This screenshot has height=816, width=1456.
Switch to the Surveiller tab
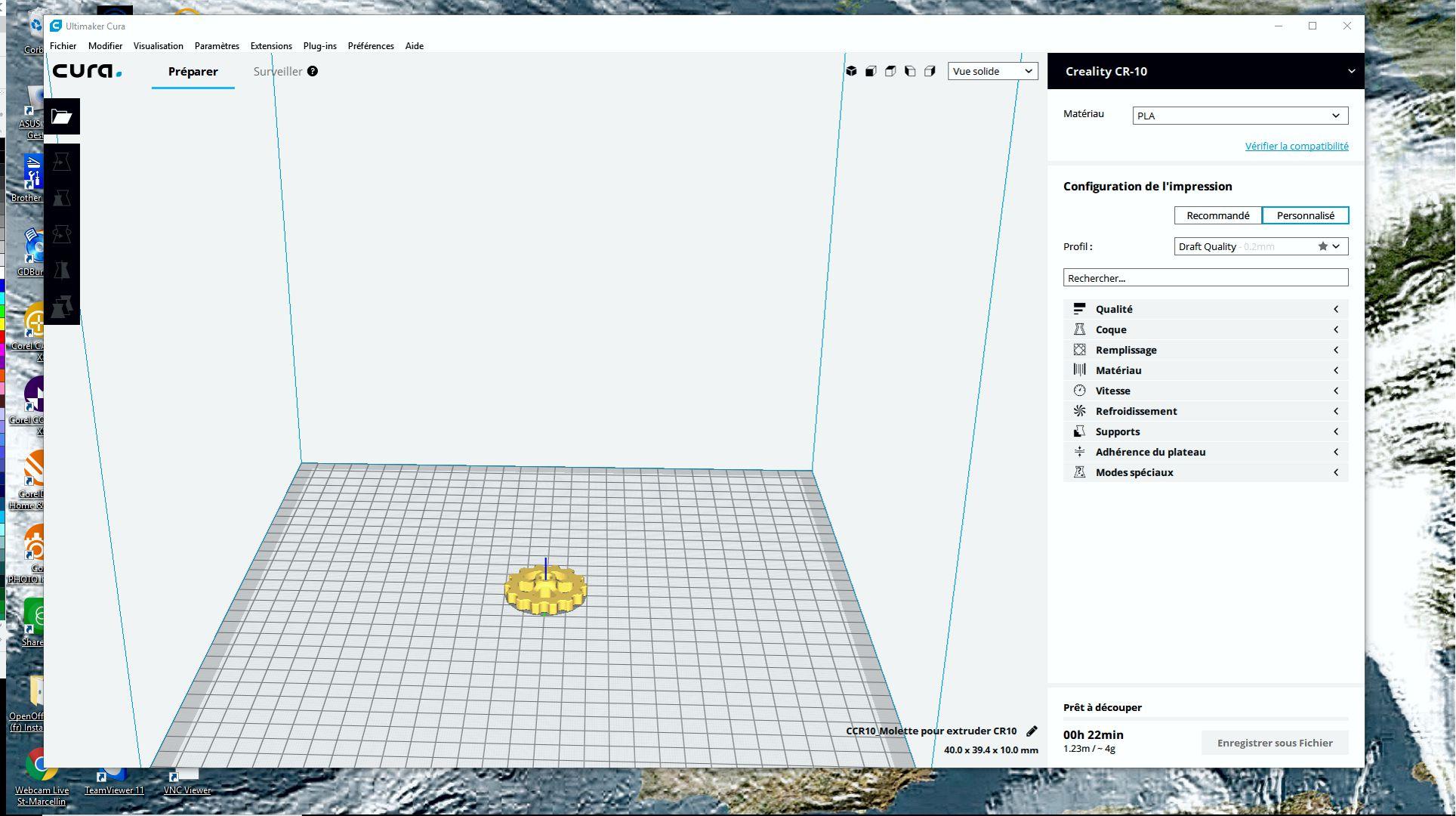pyautogui.click(x=277, y=71)
